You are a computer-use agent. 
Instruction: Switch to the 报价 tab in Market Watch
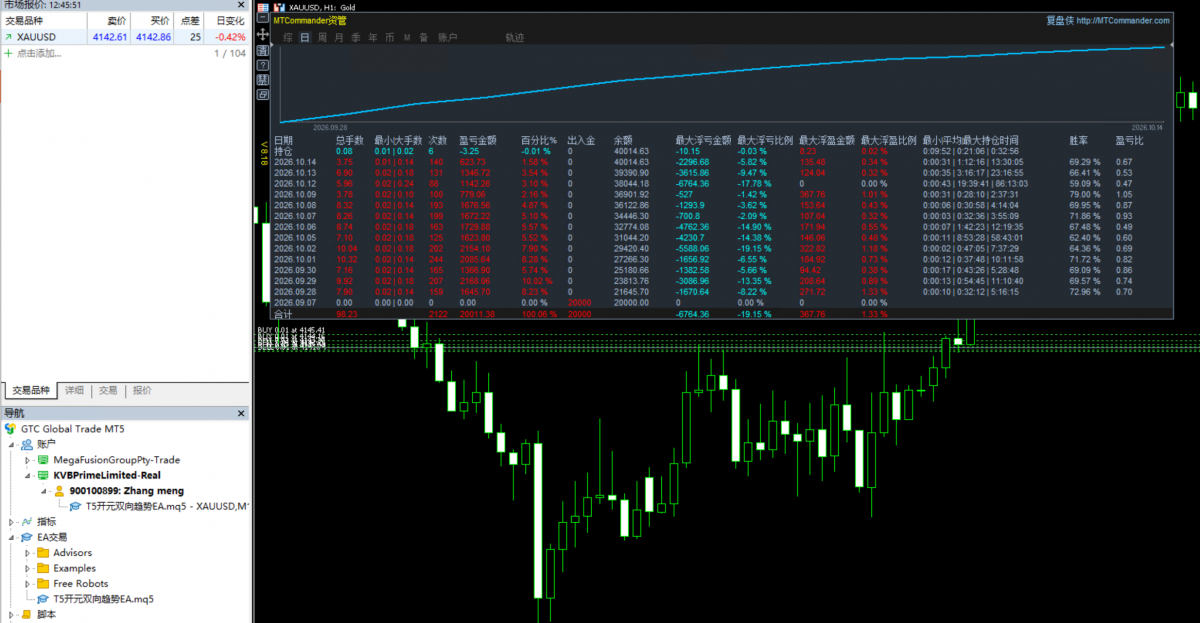(x=142, y=391)
